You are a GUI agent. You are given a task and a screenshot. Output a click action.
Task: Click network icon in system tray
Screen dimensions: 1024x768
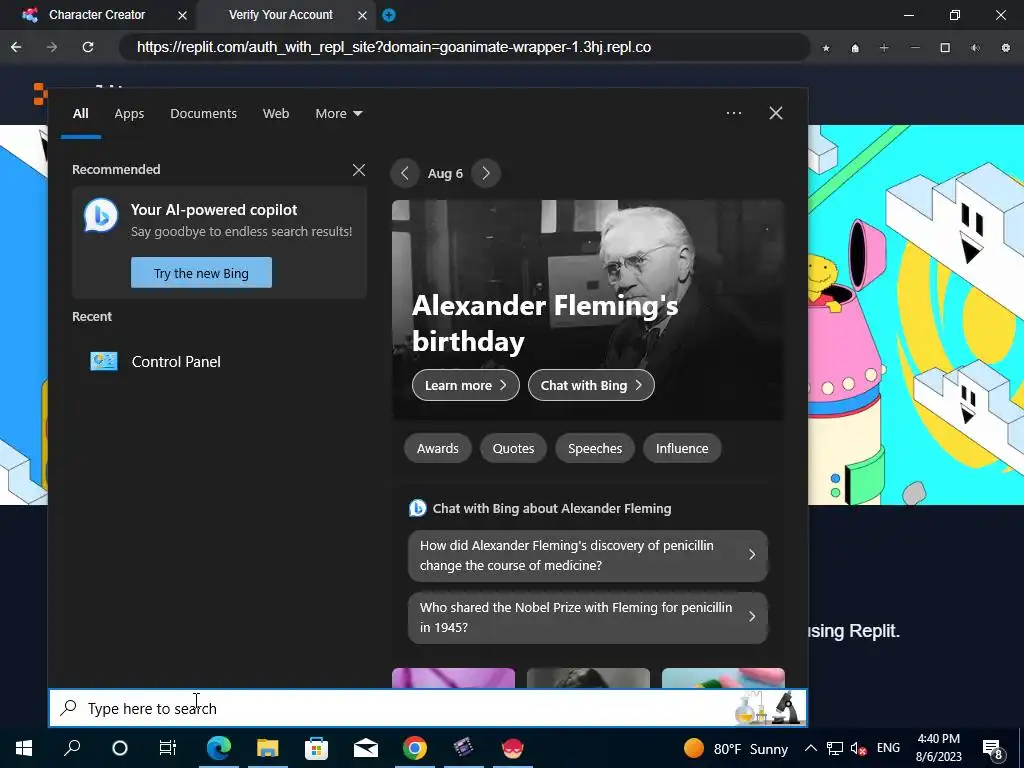pos(835,748)
